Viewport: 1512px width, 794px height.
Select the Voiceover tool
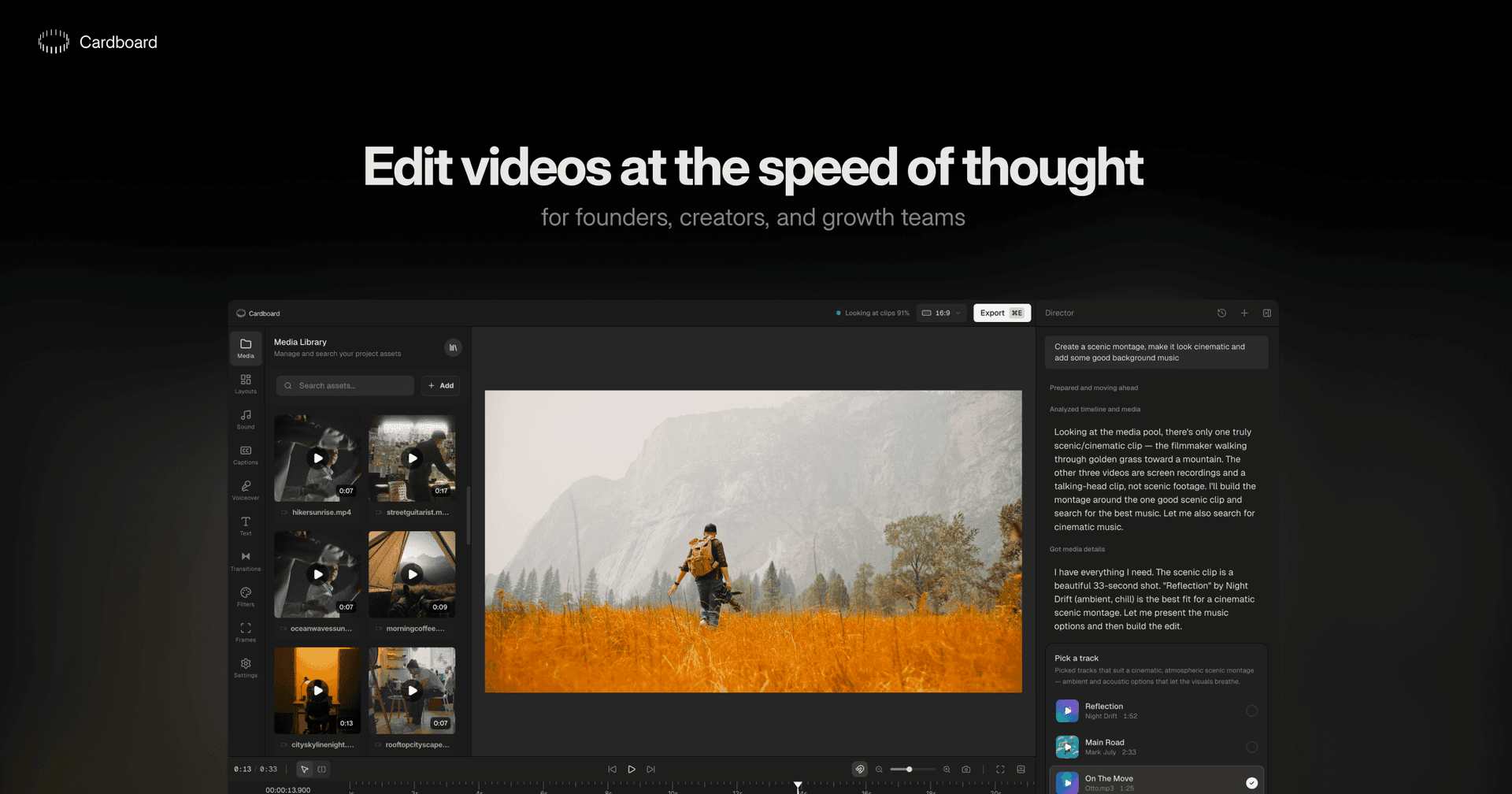pyautogui.click(x=245, y=491)
